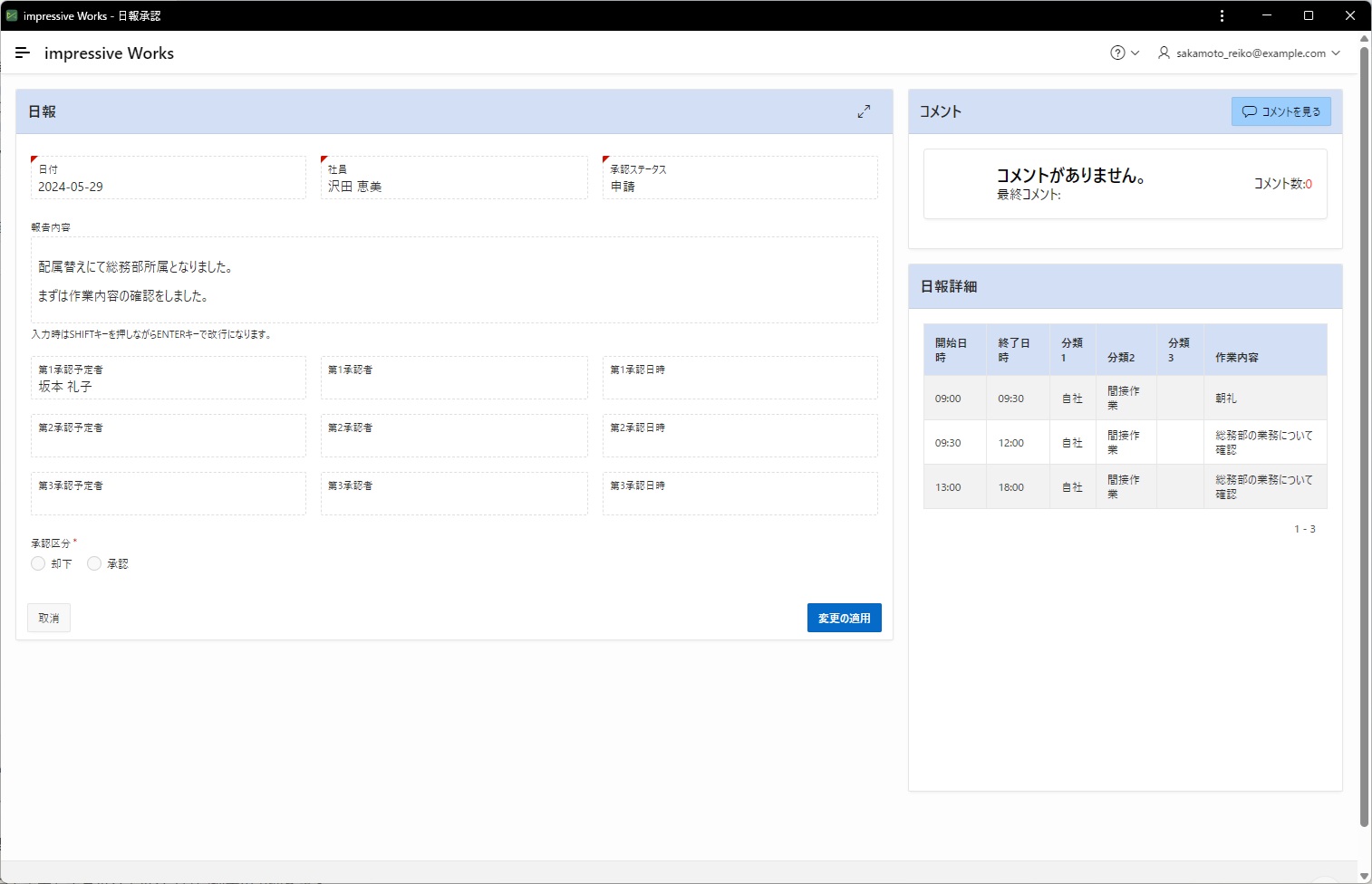Click the 承認ステータス field showing 申請

(x=739, y=178)
